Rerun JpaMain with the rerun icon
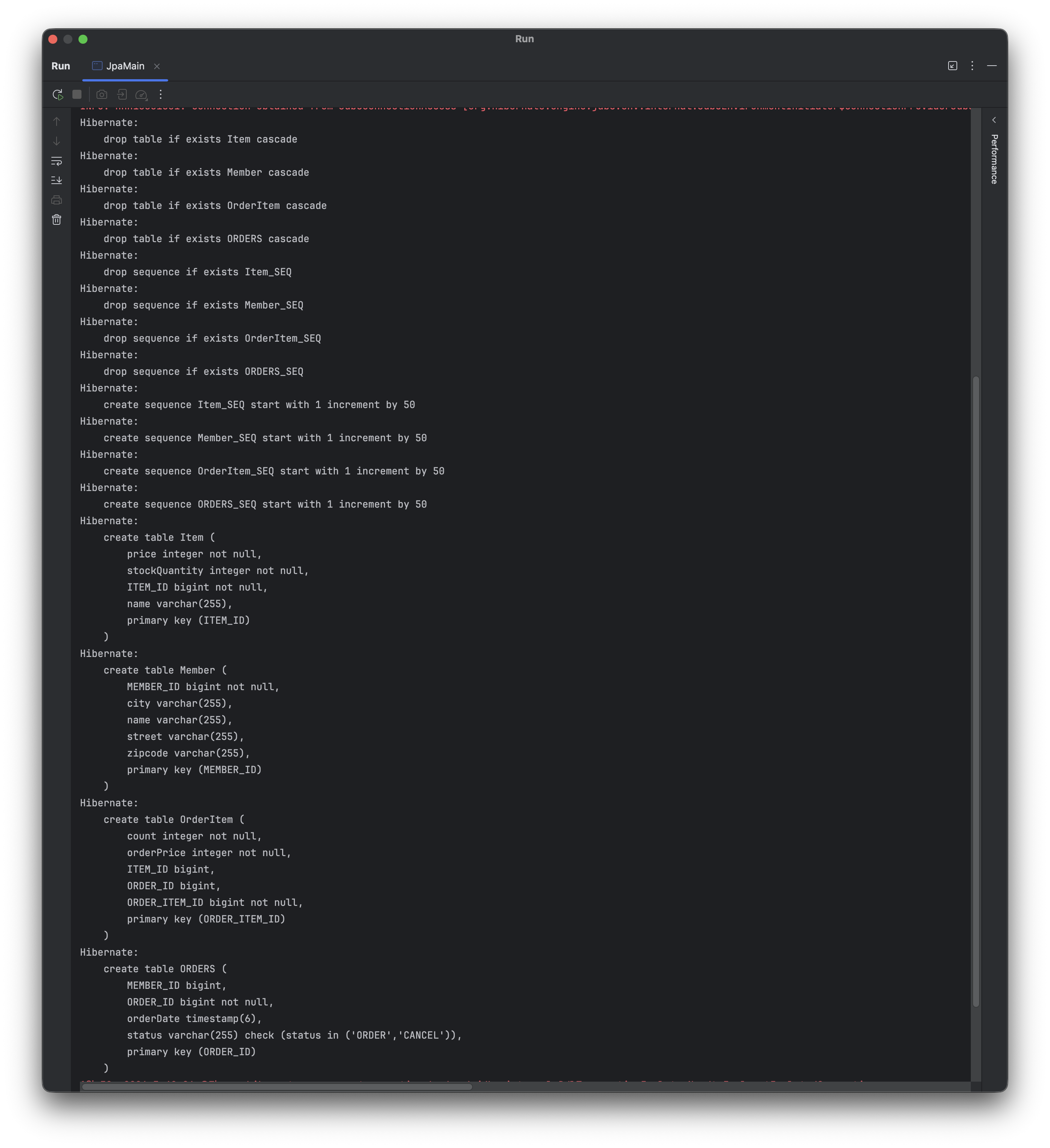The width and height of the screenshot is (1050, 1148). [57, 95]
